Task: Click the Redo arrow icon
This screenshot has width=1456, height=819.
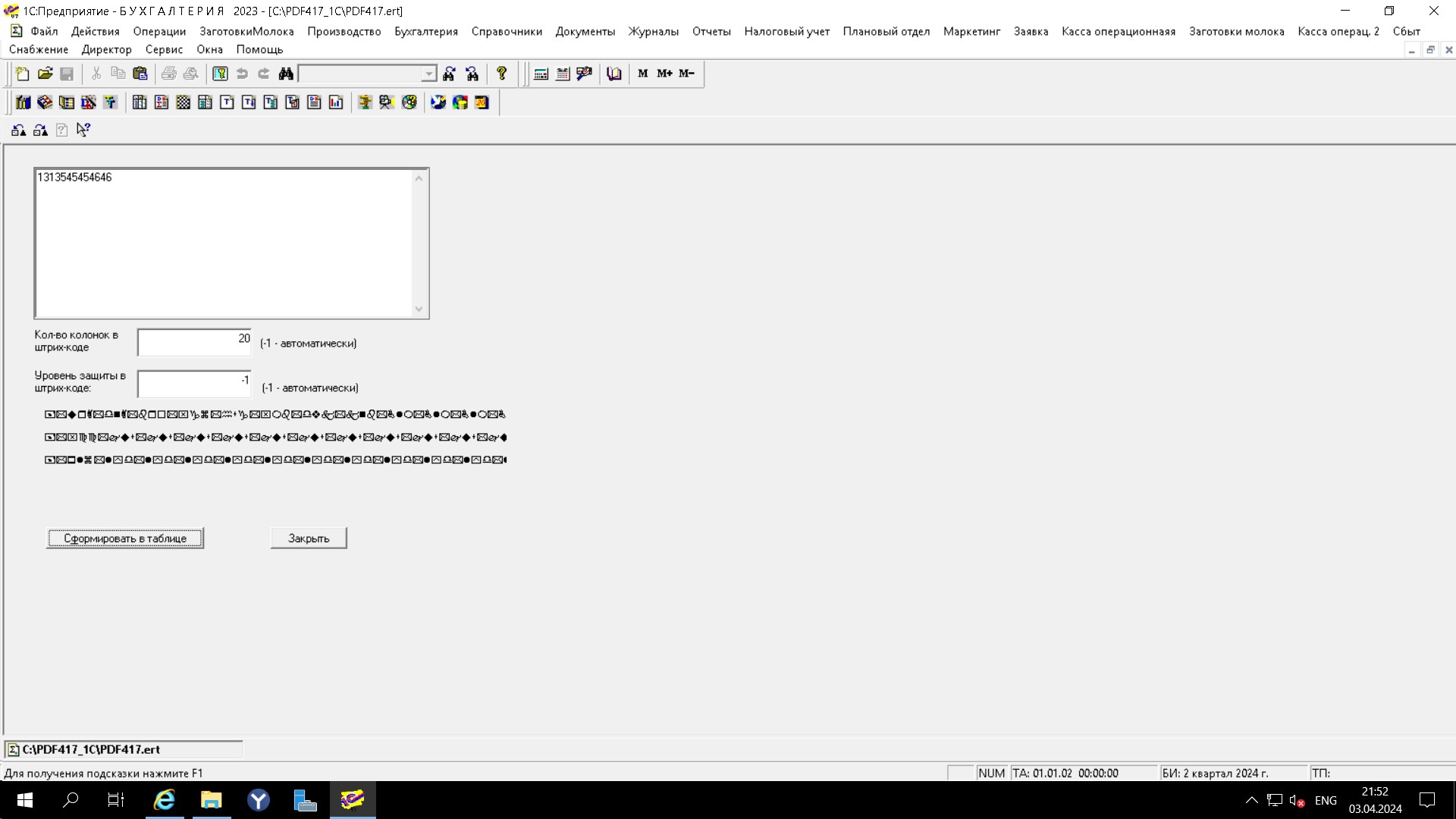Action: click(x=264, y=74)
